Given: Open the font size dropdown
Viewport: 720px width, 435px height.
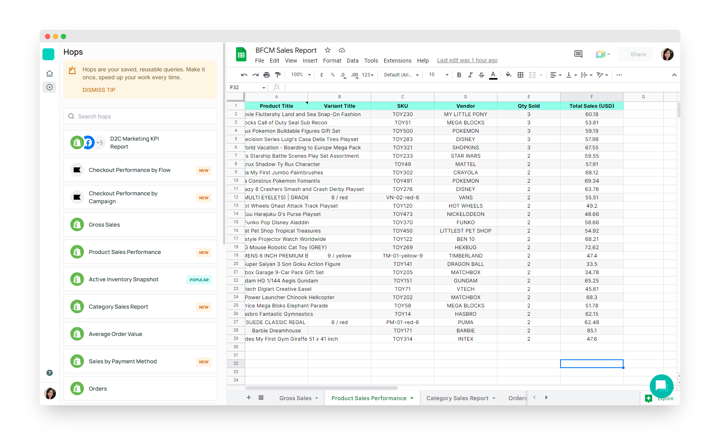Looking at the screenshot, I should pos(438,75).
